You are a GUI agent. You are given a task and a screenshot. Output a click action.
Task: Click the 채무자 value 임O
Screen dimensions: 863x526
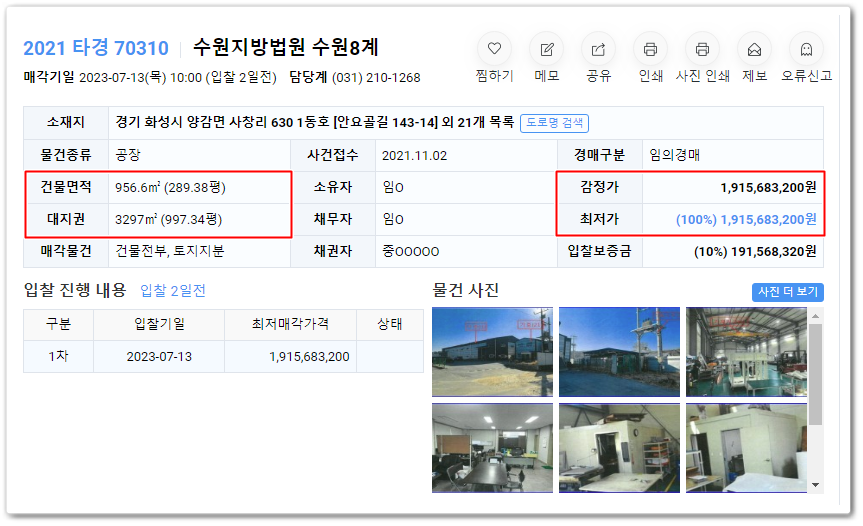(x=393, y=220)
